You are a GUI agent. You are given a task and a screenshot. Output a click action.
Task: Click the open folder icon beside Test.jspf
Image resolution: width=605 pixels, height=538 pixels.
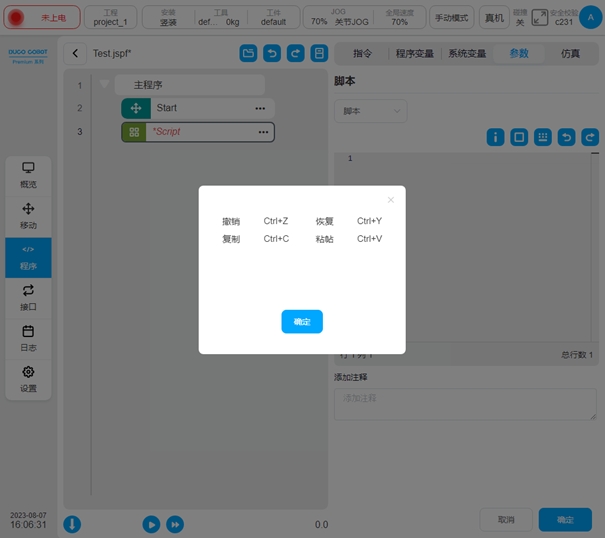(x=248, y=54)
